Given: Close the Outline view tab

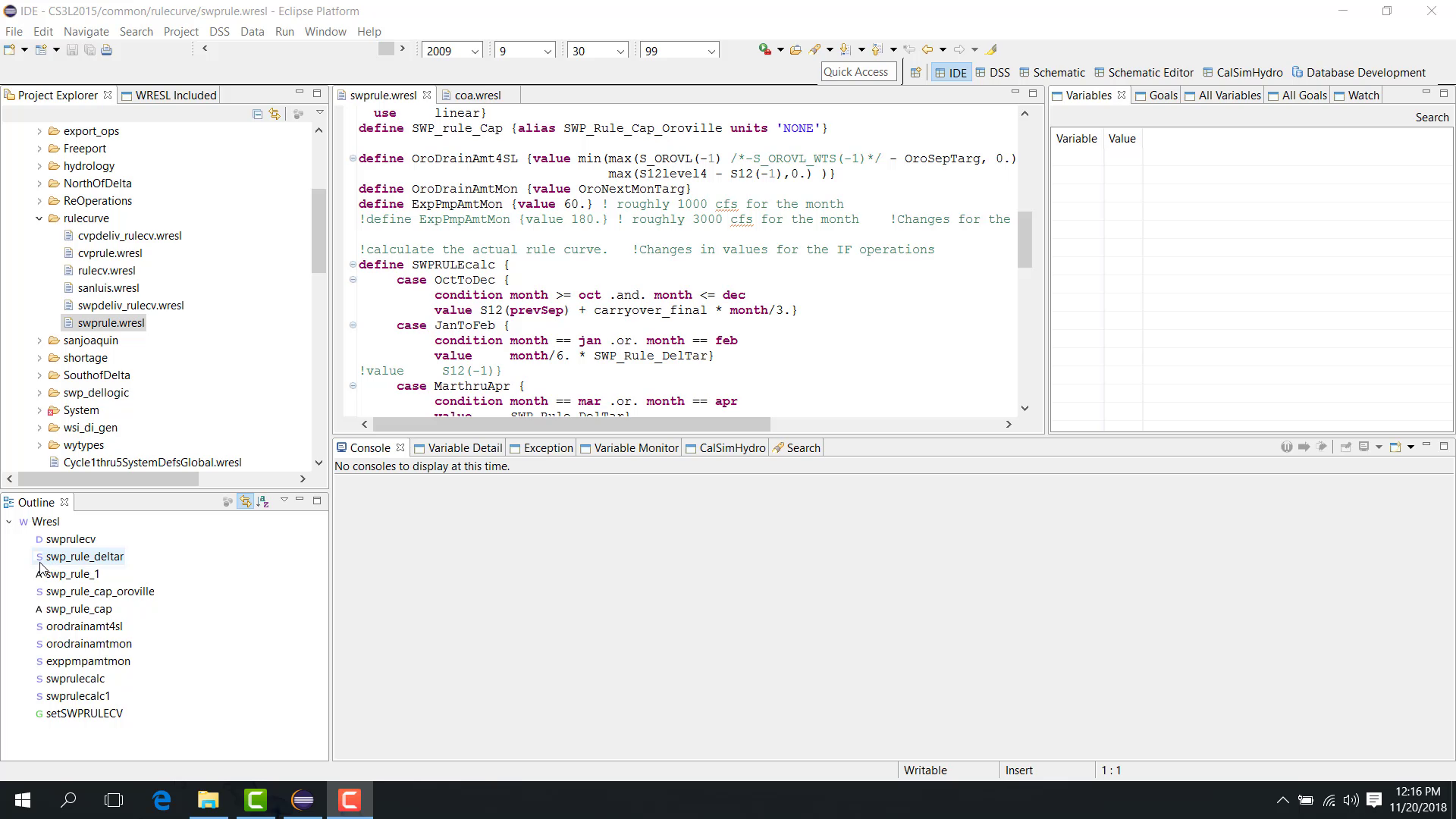Looking at the screenshot, I should 64,502.
